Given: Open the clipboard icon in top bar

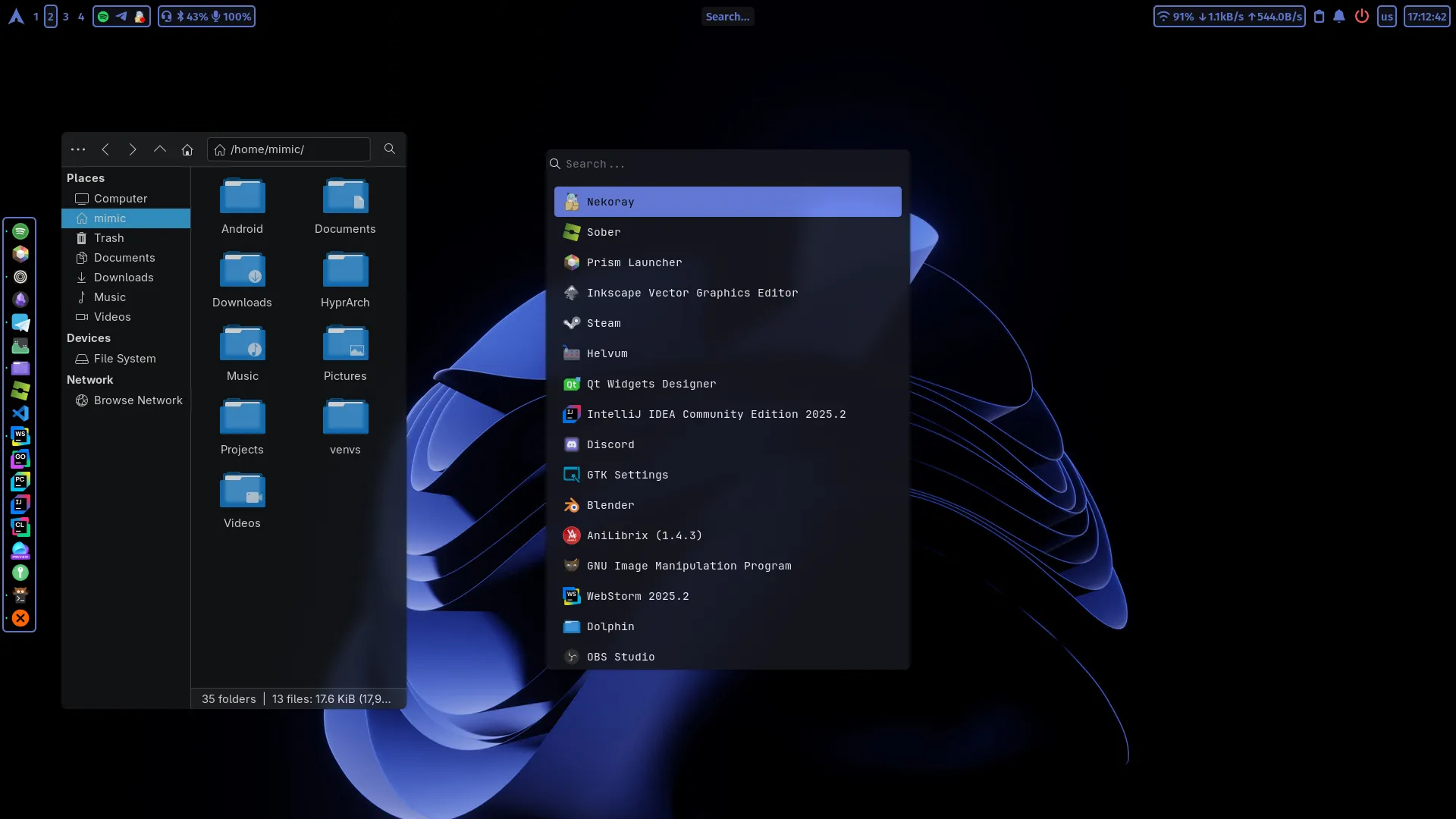Looking at the screenshot, I should coord(1319,17).
